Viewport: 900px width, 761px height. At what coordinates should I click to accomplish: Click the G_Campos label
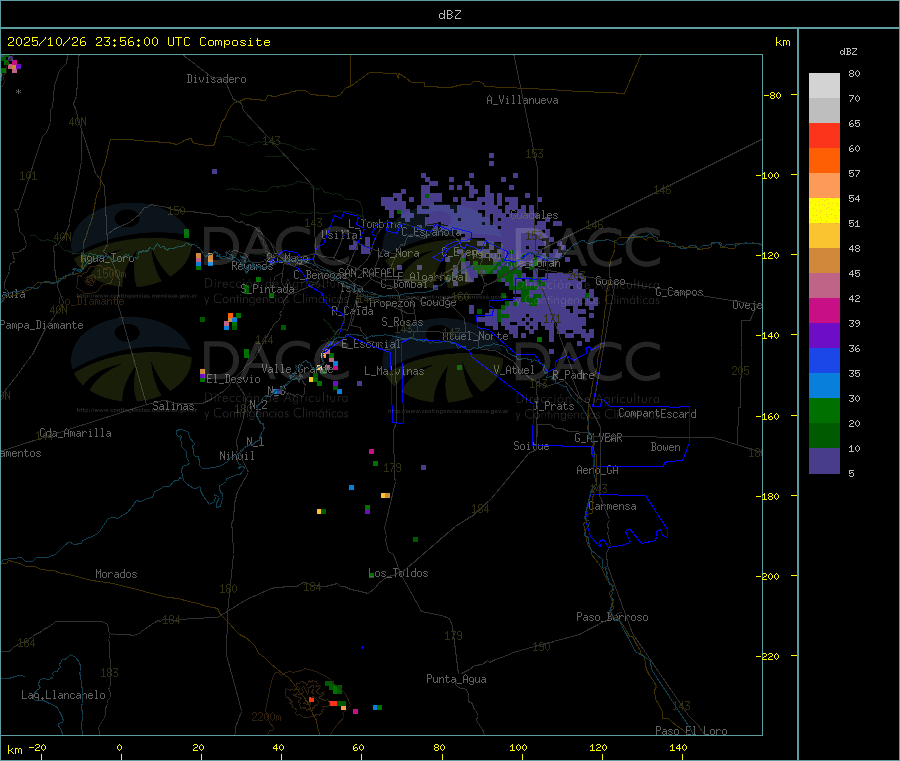tap(680, 292)
